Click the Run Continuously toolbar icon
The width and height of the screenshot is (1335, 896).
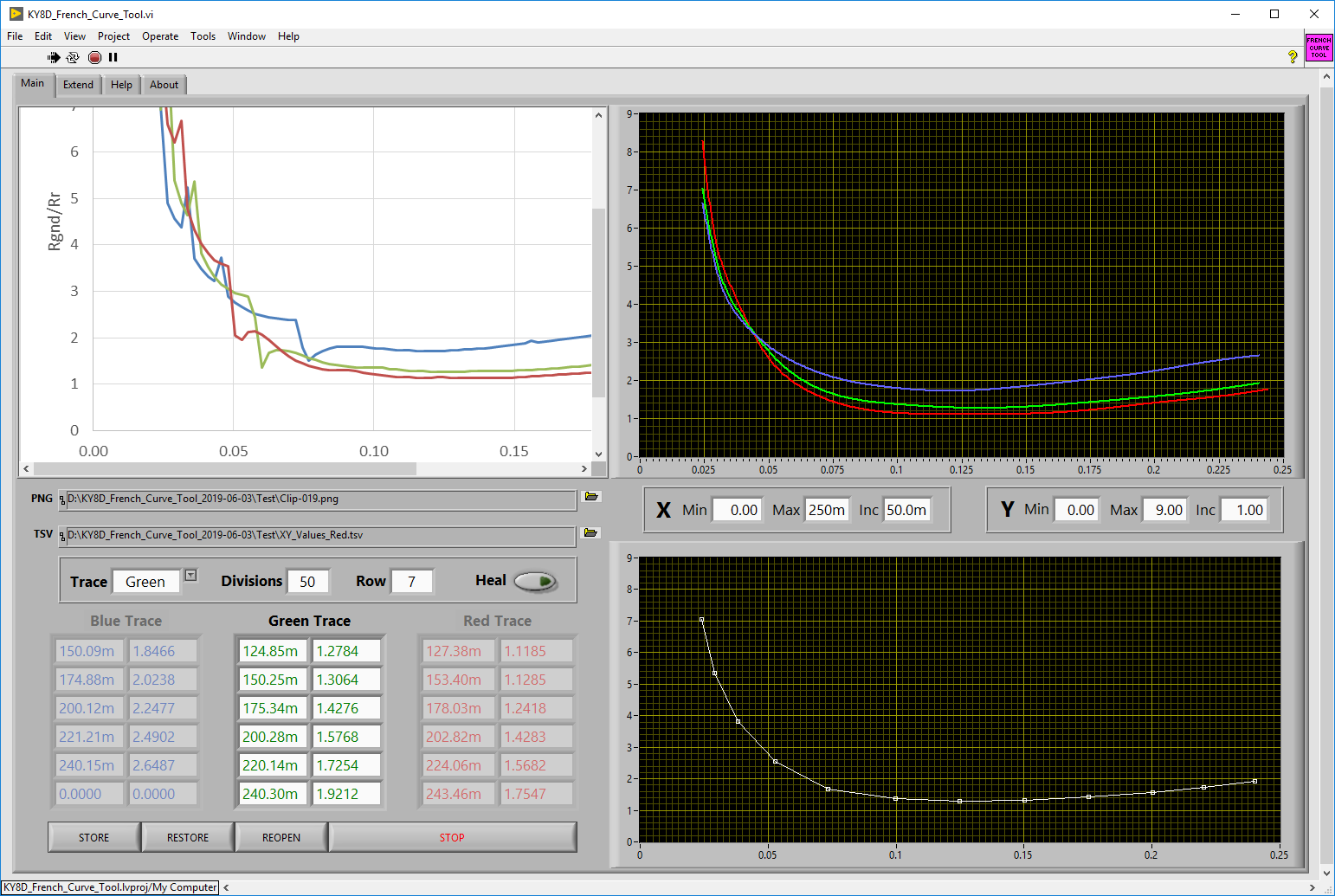point(73,57)
